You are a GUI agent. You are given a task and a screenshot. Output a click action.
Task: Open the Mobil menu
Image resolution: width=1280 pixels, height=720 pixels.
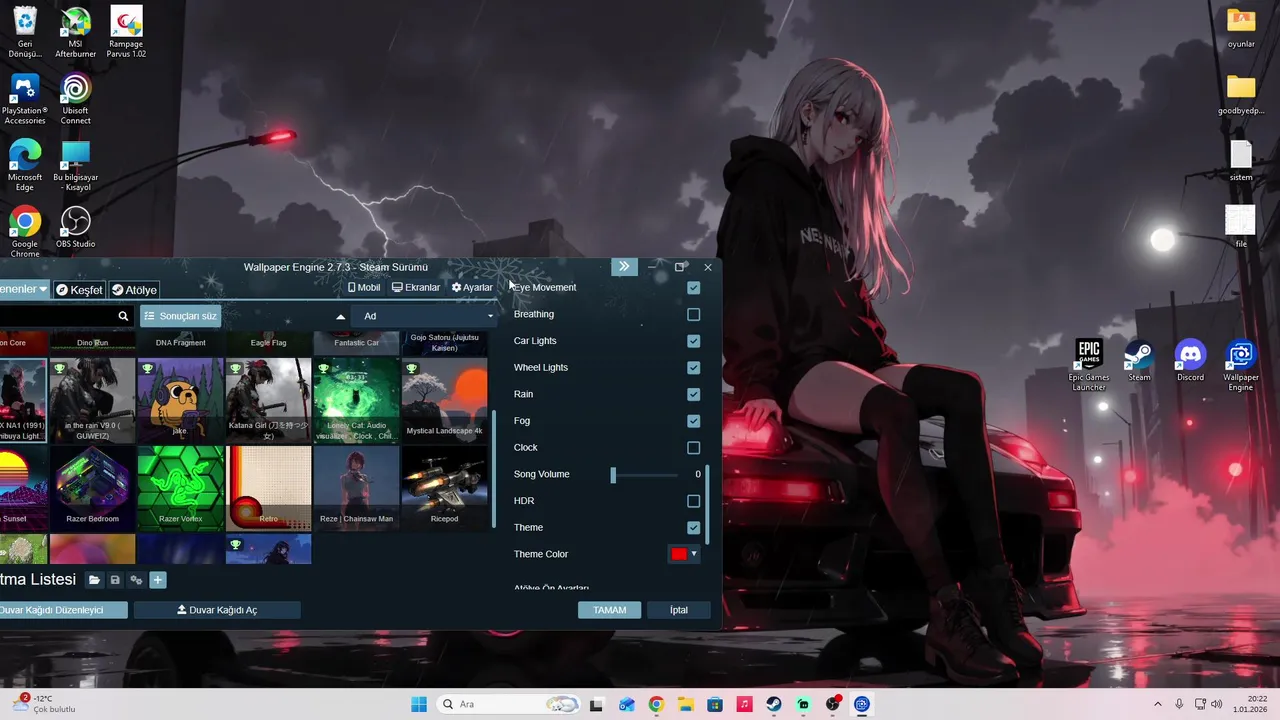pos(364,287)
